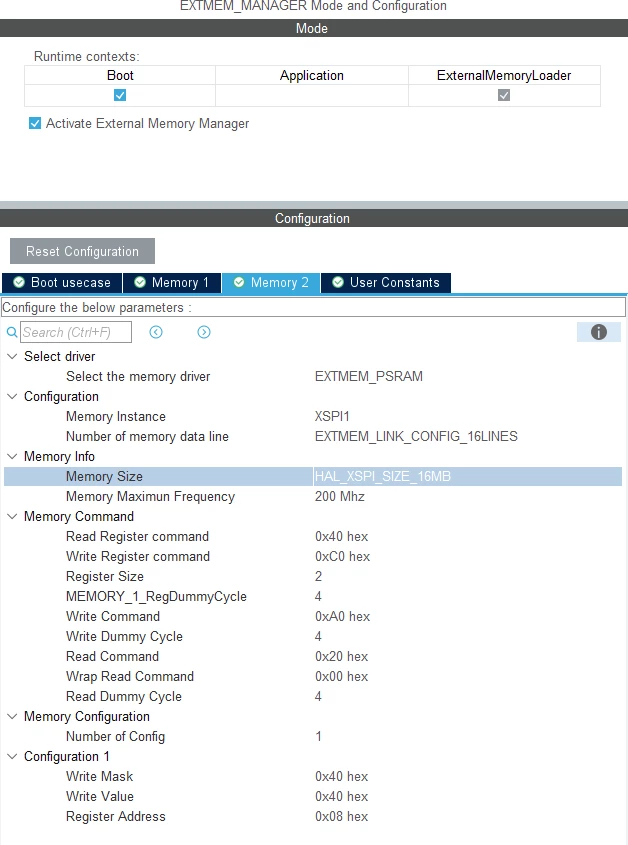Collapse the Configuration 1 group
Viewport: 628px width, 845px height.
[12, 756]
